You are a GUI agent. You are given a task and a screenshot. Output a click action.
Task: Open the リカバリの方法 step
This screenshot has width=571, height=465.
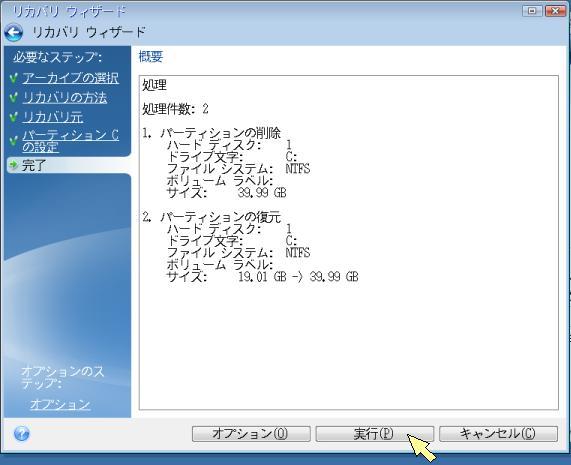[x=64, y=98]
